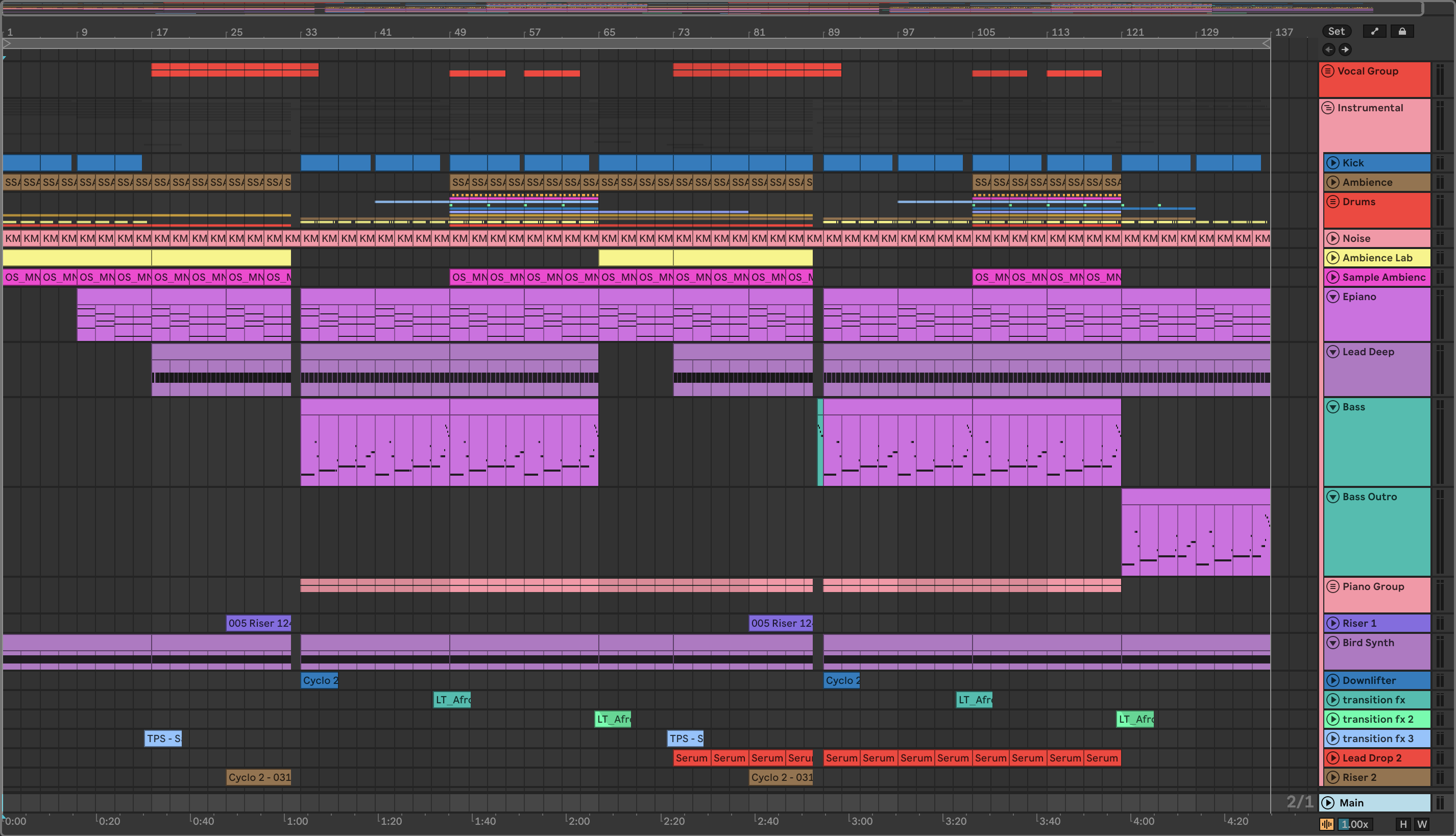Viewport: 1456px width, 836px height.
Task: Unfold the Downlifter track
Action: tap(1332, 680)
